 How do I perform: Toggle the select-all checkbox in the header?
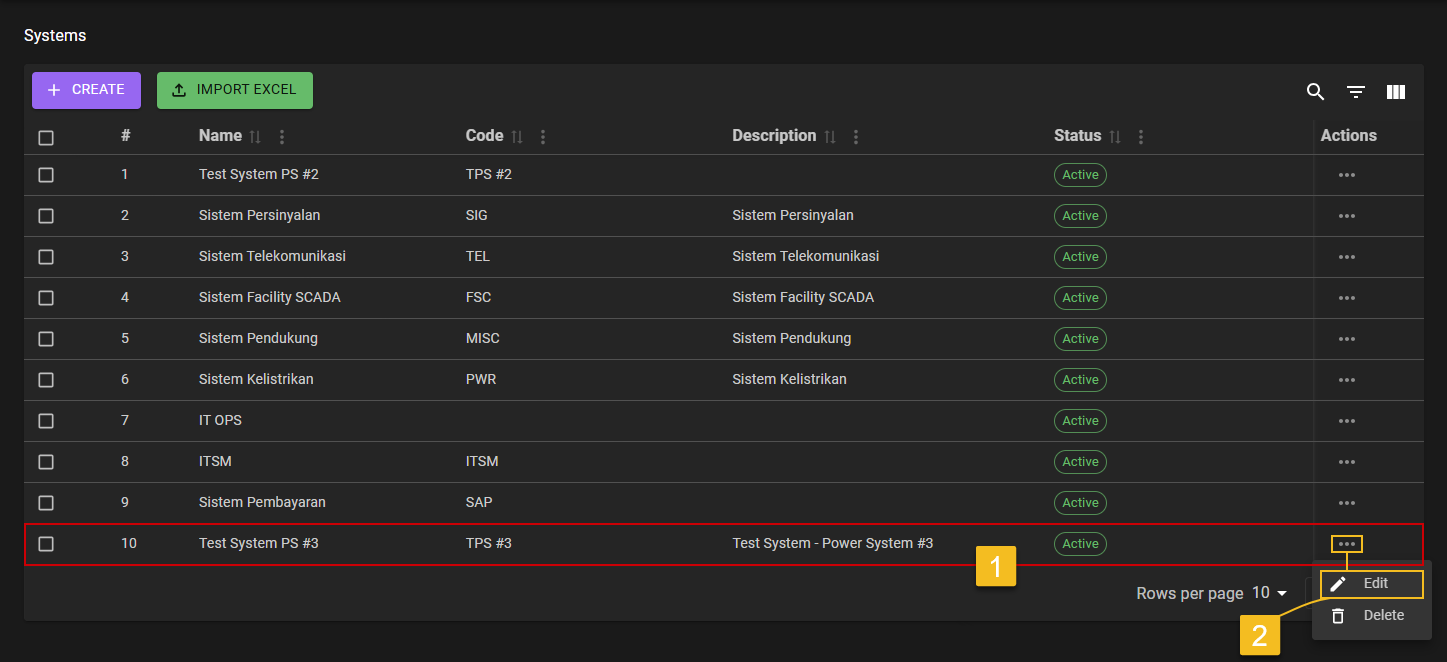point(46,137)
